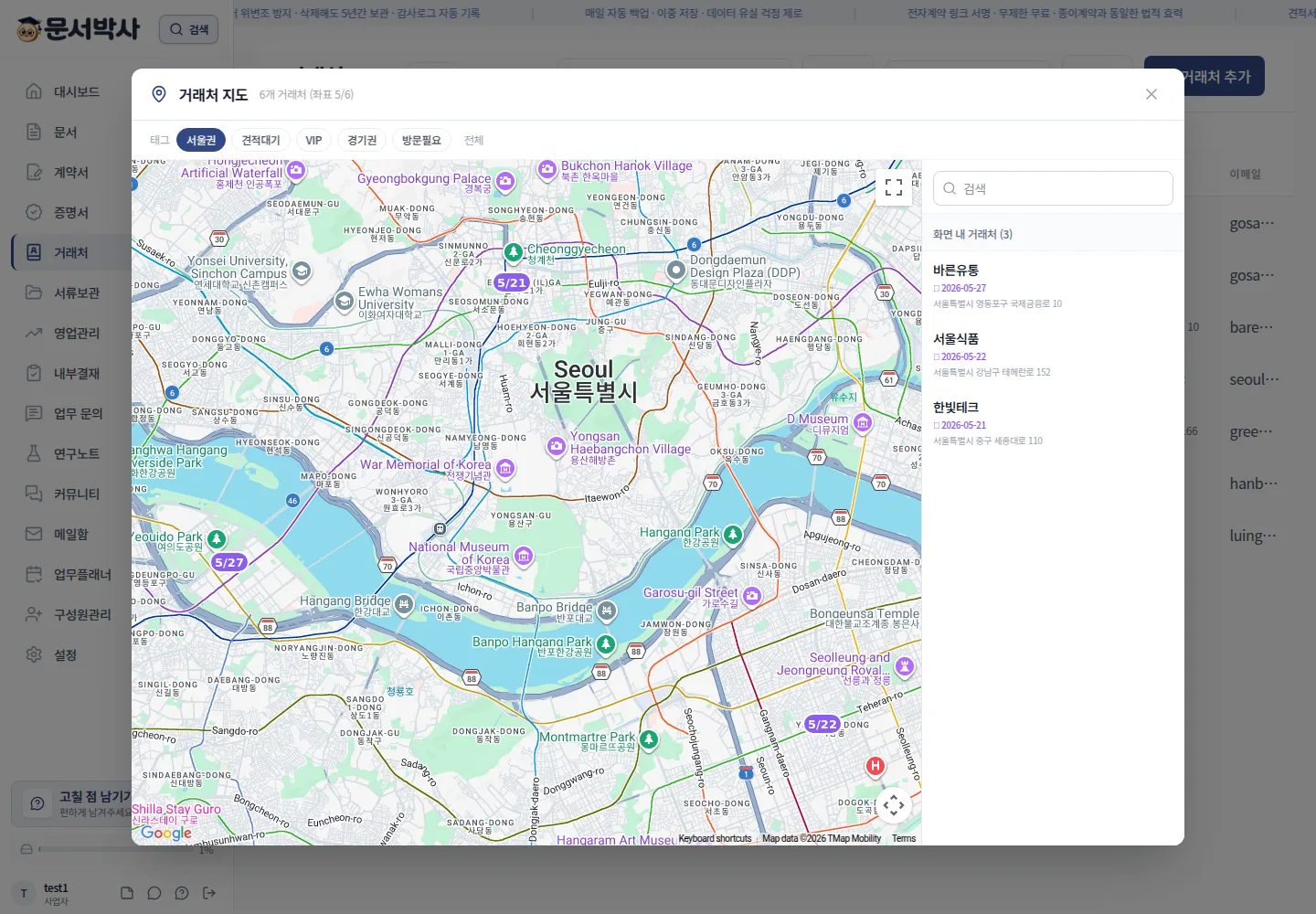Toggle the 경기권 tag filter
Image resolution: width=1316 pixels, height=914 pixels.
pyautogui.click(x=362, y=140)
